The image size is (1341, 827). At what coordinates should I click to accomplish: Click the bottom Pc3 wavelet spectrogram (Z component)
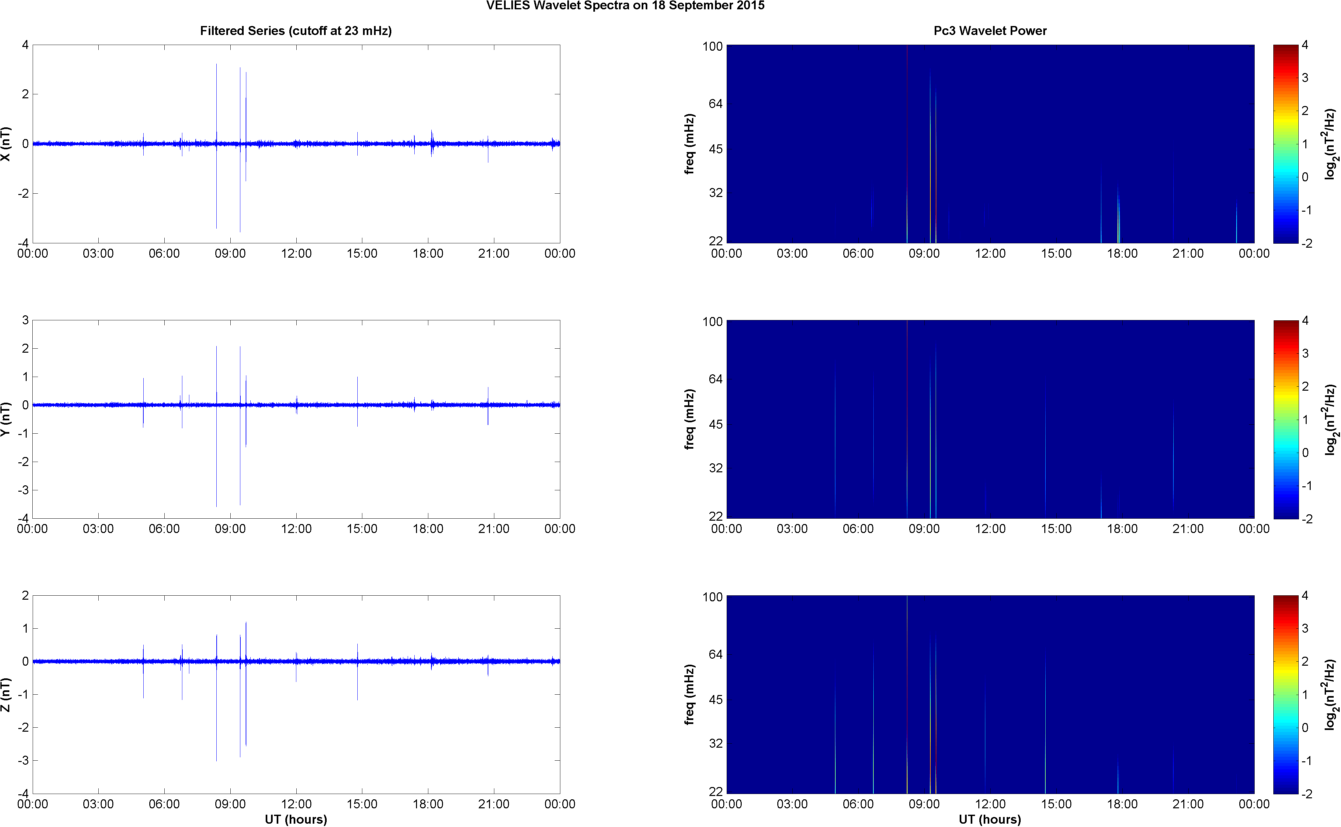tap(990, 694)
